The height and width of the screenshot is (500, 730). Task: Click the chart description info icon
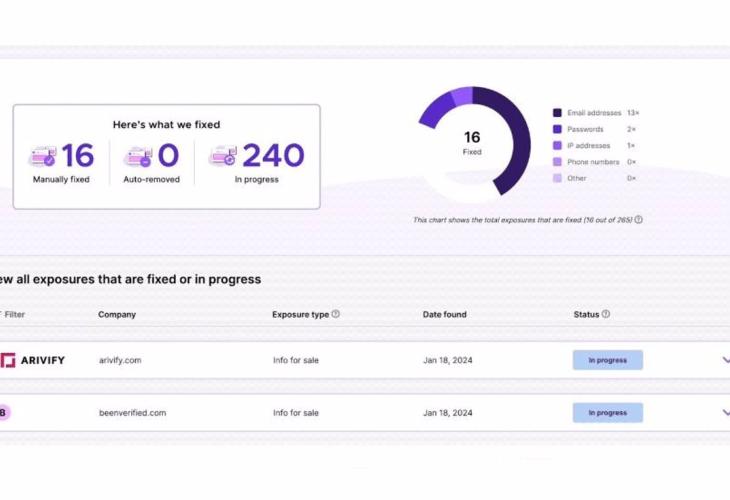(638, 220)
